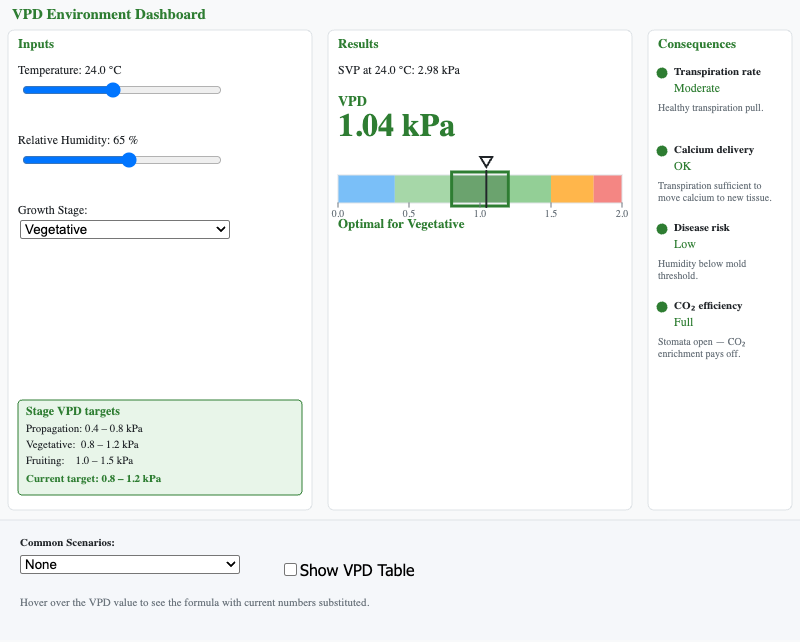Click the 'Inputs' panel heading

(x=36, y=44)
